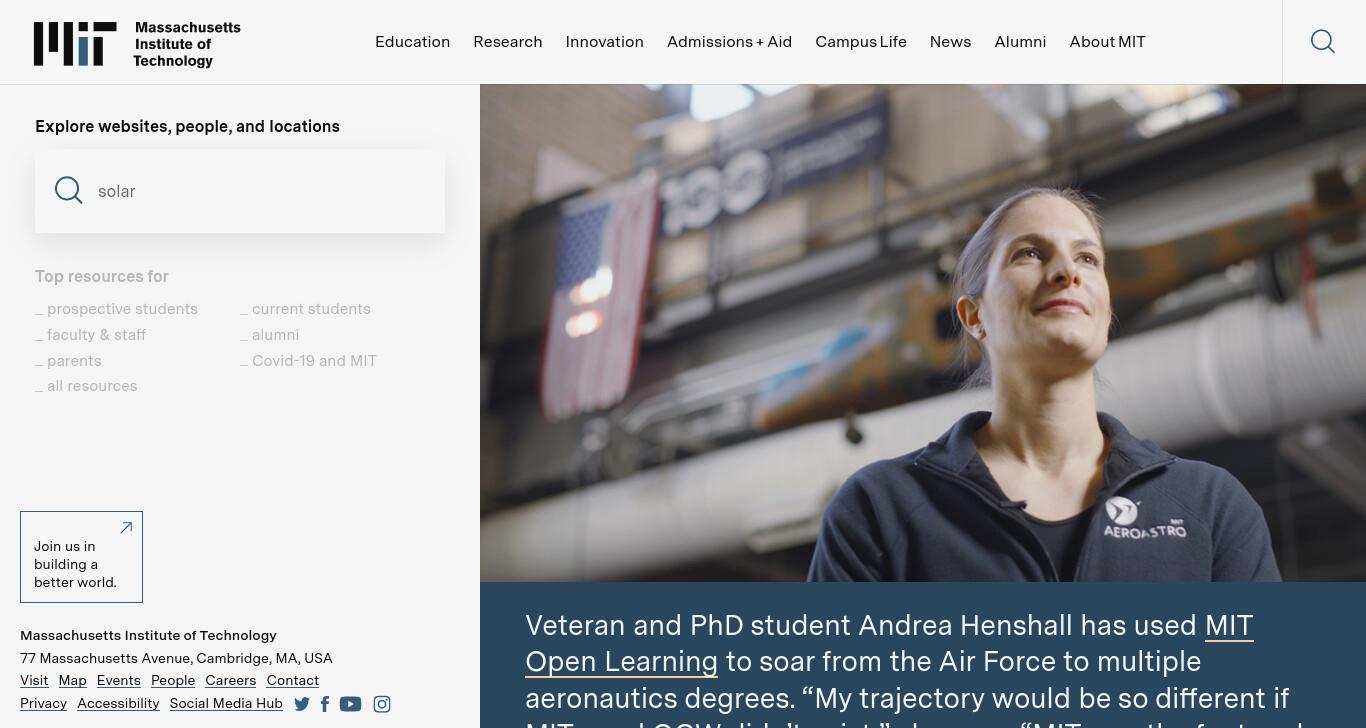Viewport: 1366px width, 728px height.
Task: Open the Visit footer link
Action: (x=34, y=680)
